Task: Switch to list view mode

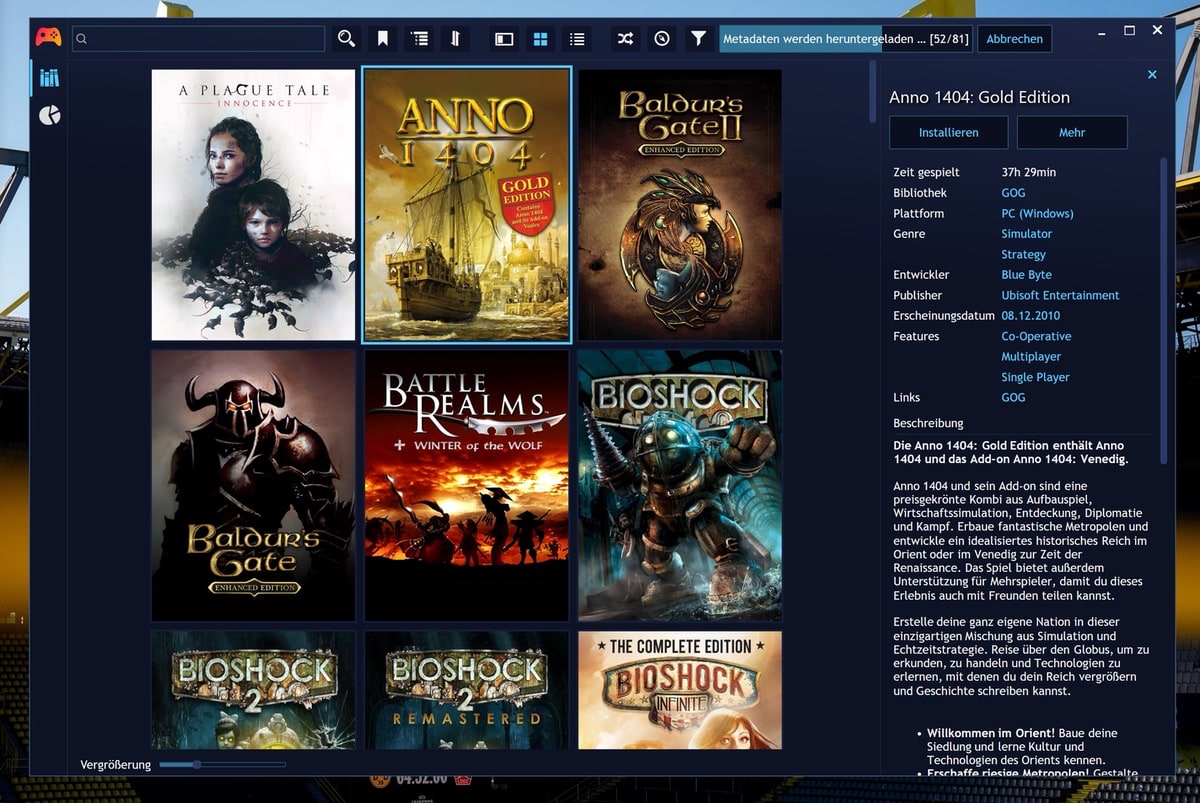Action: click(577, 39)
